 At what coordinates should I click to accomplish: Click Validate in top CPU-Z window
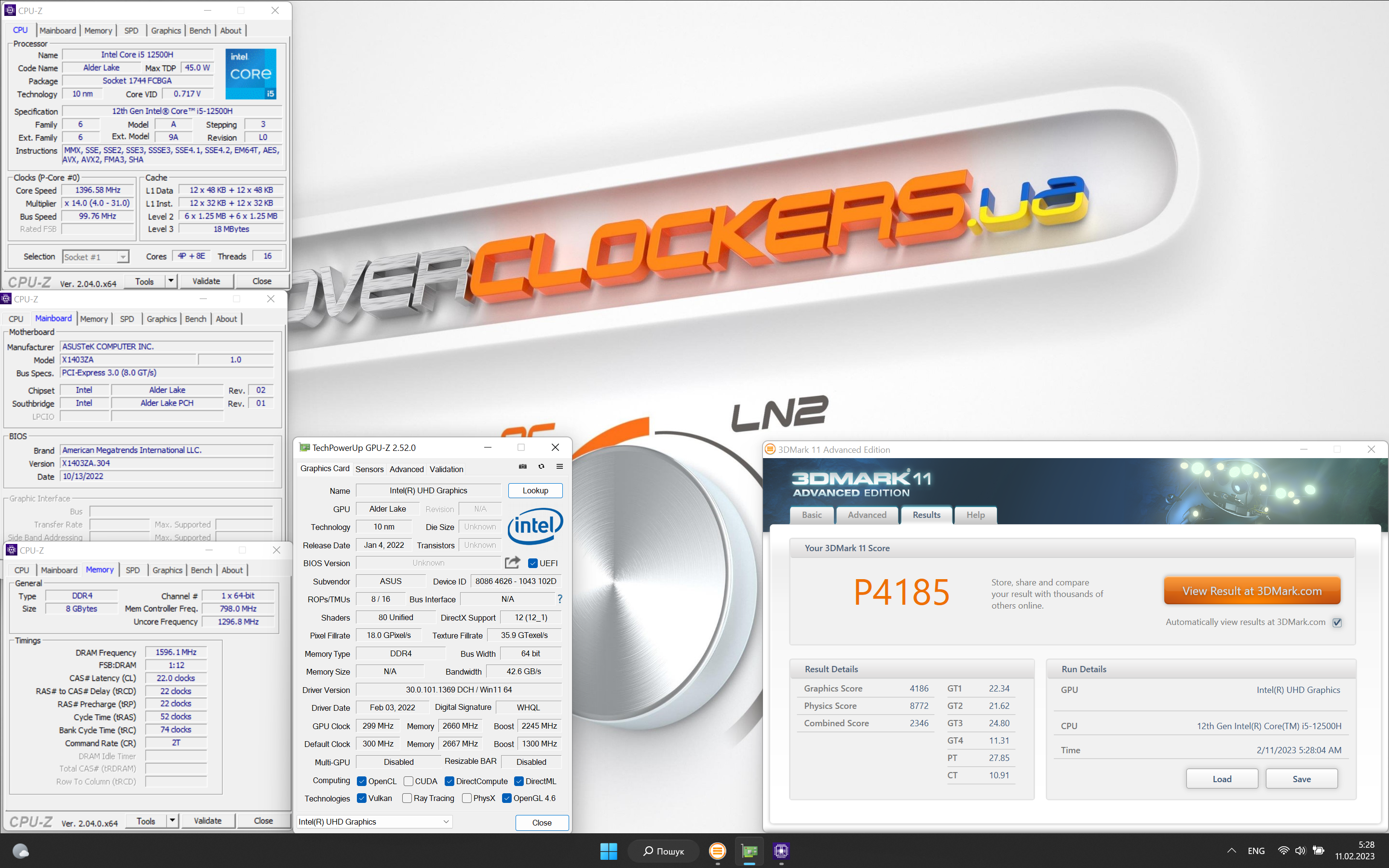click(x=206, y=281)
